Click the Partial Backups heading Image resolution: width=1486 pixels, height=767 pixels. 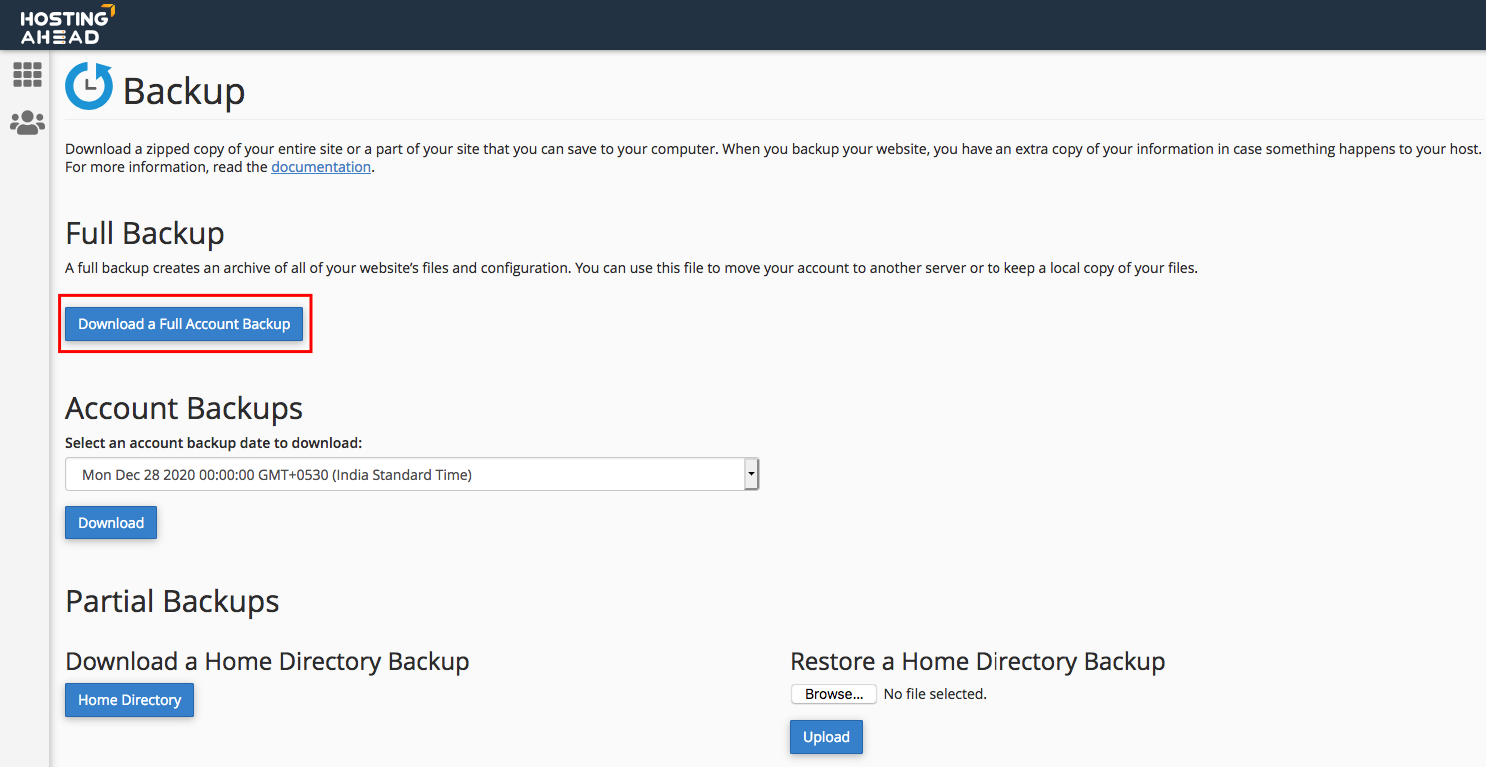coord(172,601)
